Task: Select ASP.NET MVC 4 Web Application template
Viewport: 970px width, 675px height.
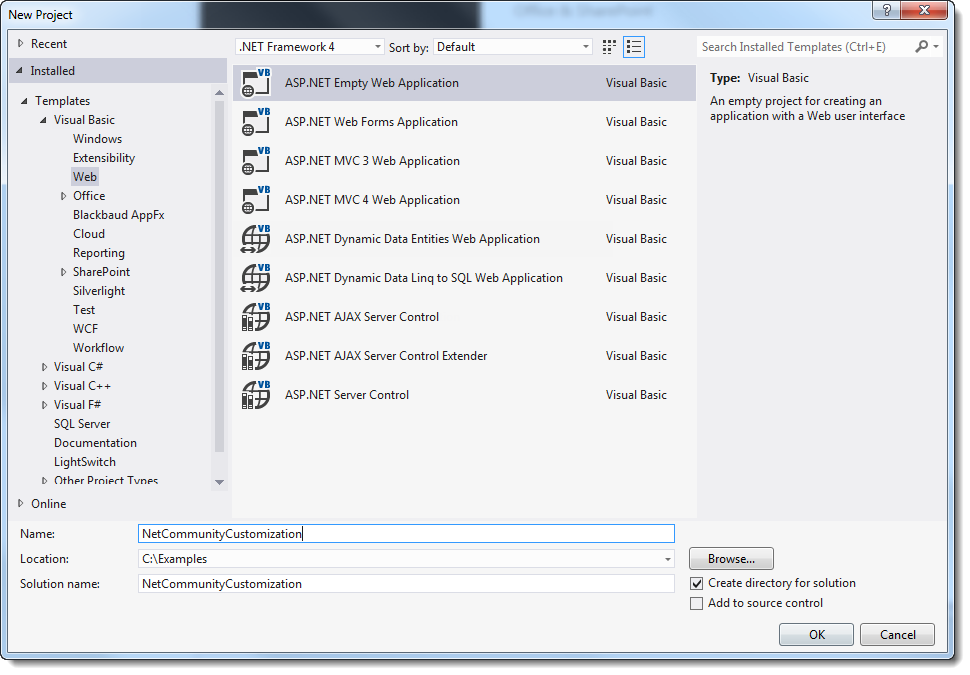Action: click(465, 200)
